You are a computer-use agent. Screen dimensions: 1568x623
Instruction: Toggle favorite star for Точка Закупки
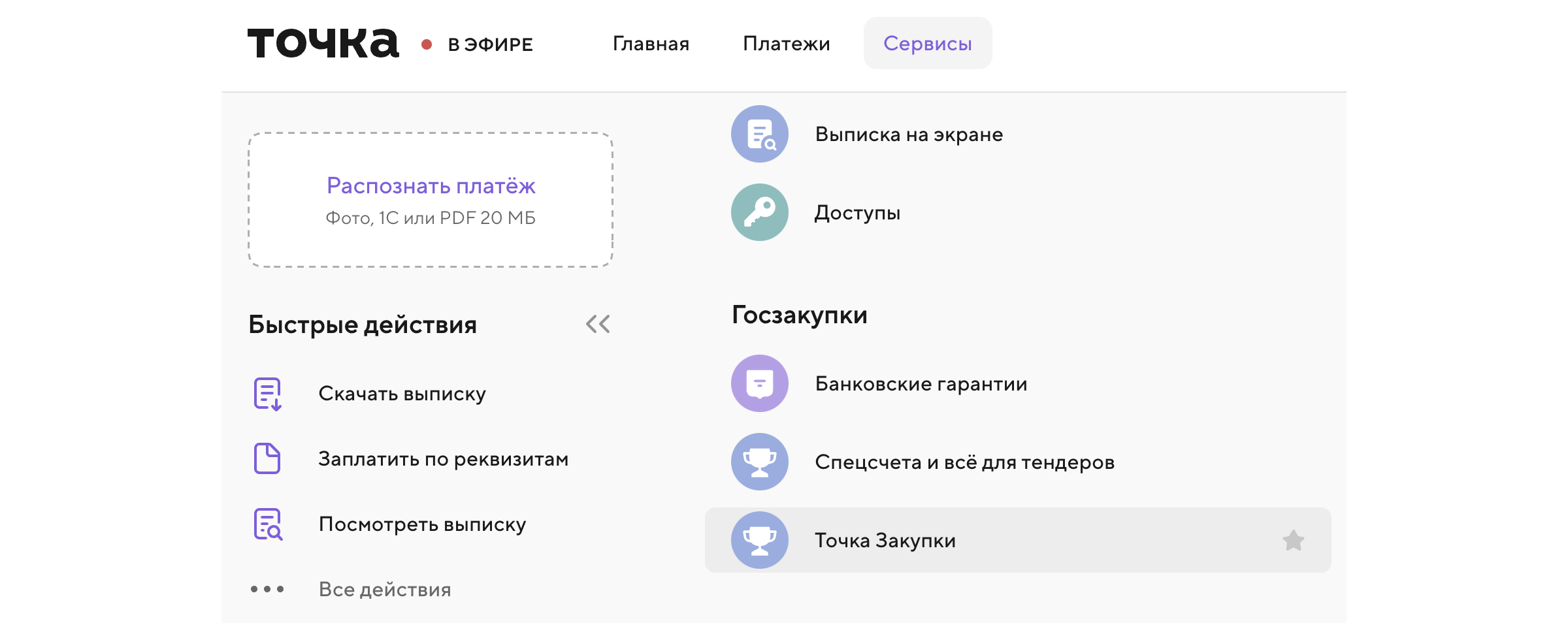[x=1293, y=540]
